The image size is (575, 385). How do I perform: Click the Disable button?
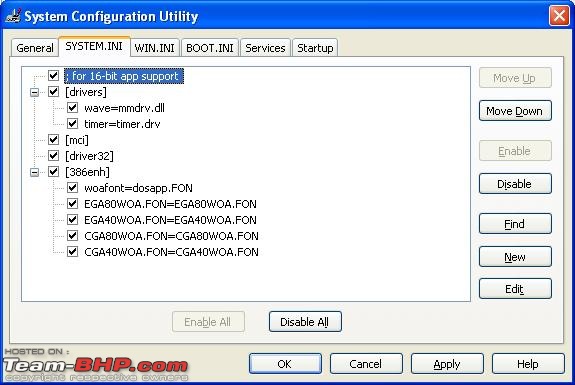515,184
